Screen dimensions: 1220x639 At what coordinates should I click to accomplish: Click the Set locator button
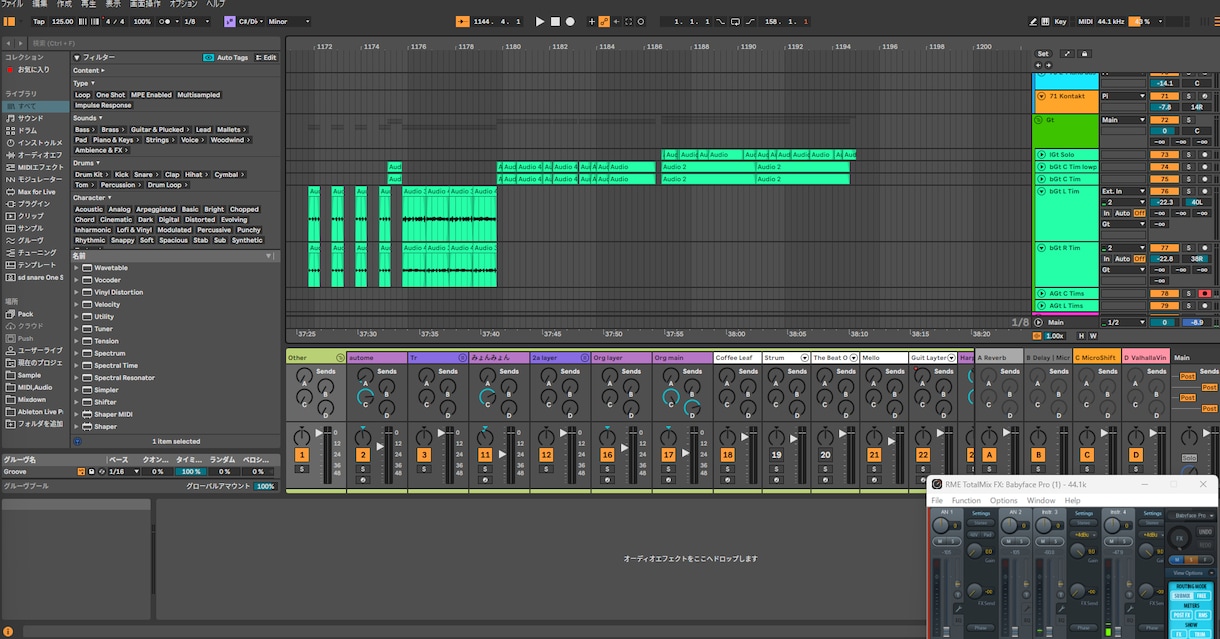tap(1043, 54)
